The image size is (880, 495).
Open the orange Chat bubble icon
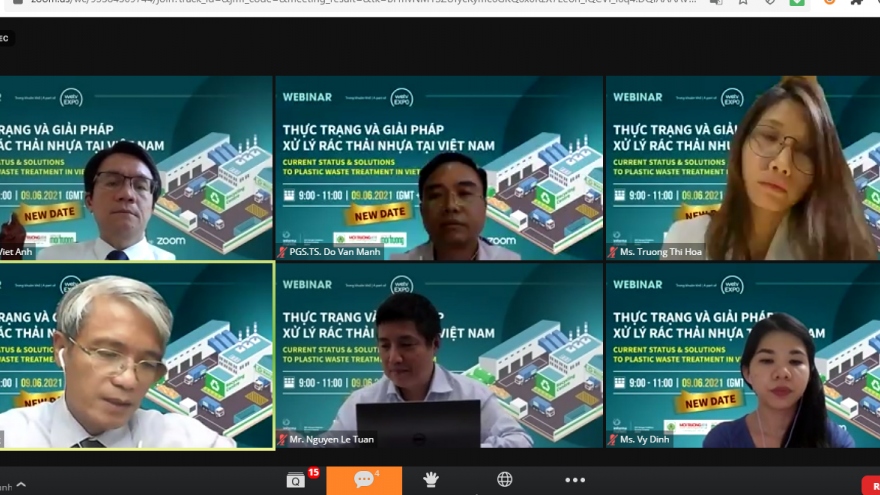[365, 480]
